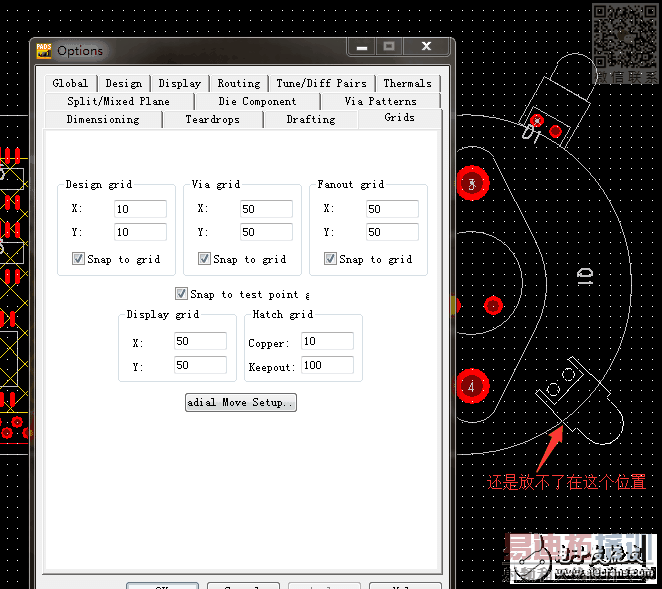
Task: Go to the Teardrops tab
Action: point(212,119)
